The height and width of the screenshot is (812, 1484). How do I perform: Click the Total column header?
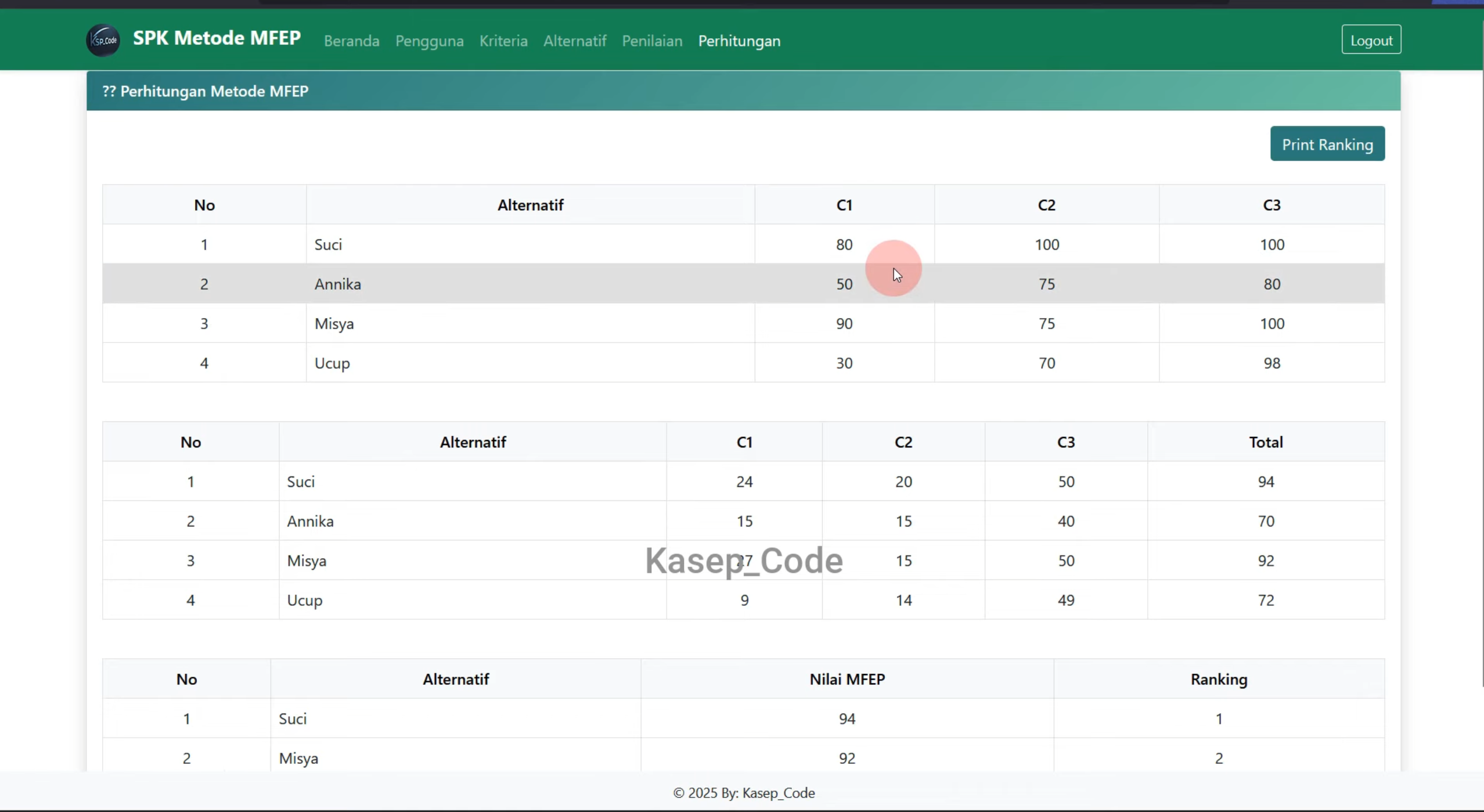pyautogui.click(x=1266, y=442)
